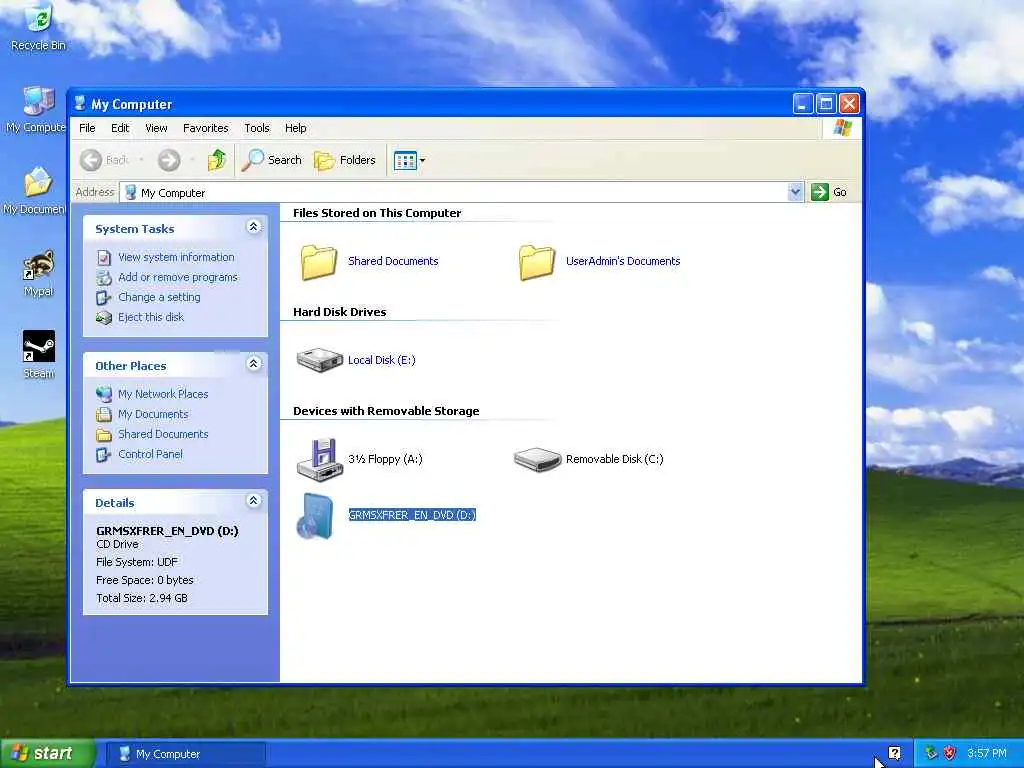
Task: Open the Back history dropdown arrow
Action: (x=140, y=160)
